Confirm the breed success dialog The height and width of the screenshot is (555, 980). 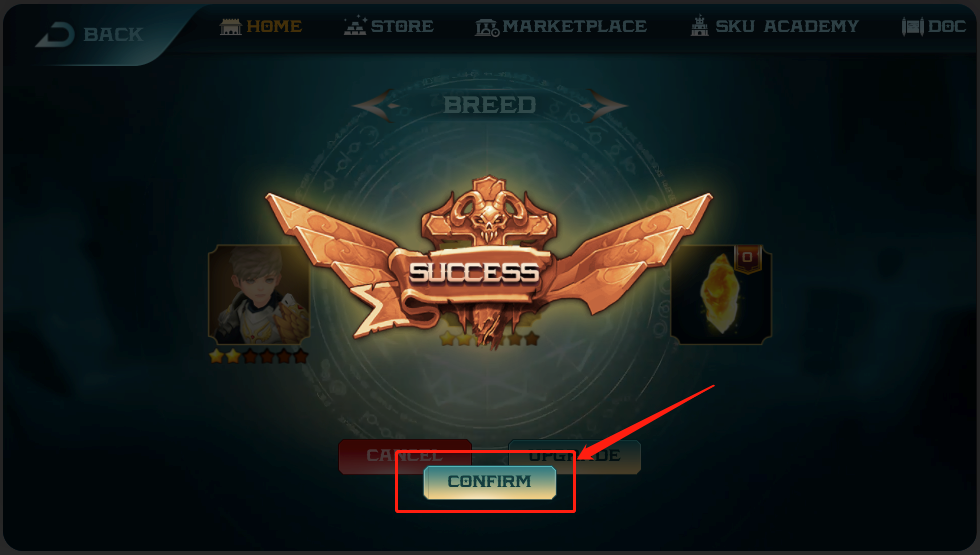489,482
